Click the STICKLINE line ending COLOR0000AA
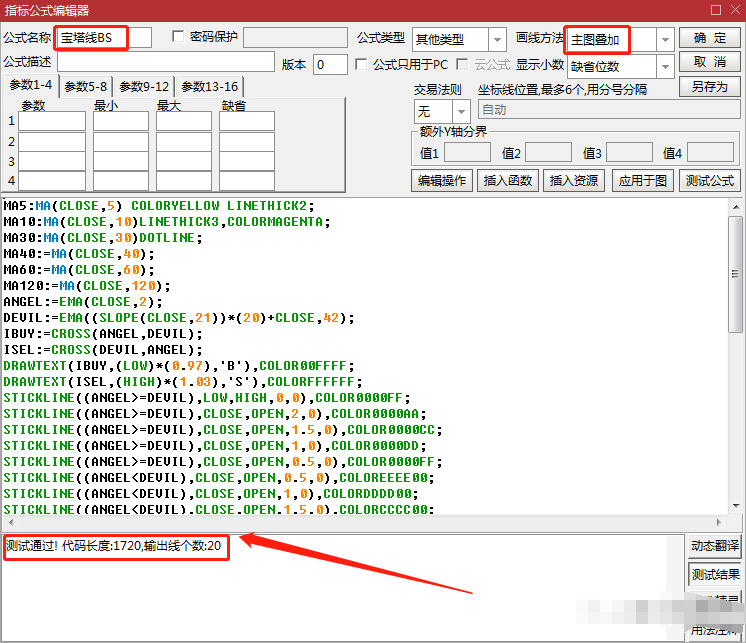 (215, 414)
